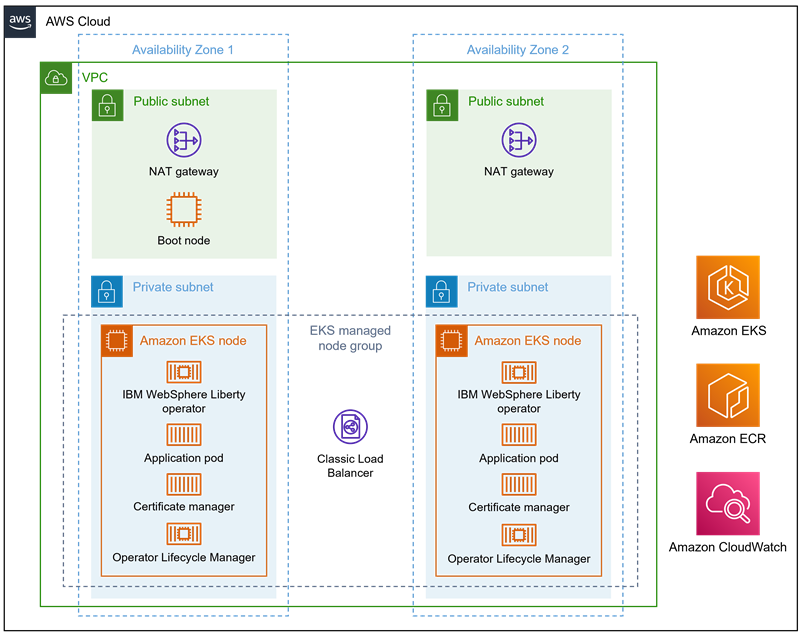Click the Certificate manager icon in Zone 1
This screenshot has width=800, height=637.
[x=184, y=485]
